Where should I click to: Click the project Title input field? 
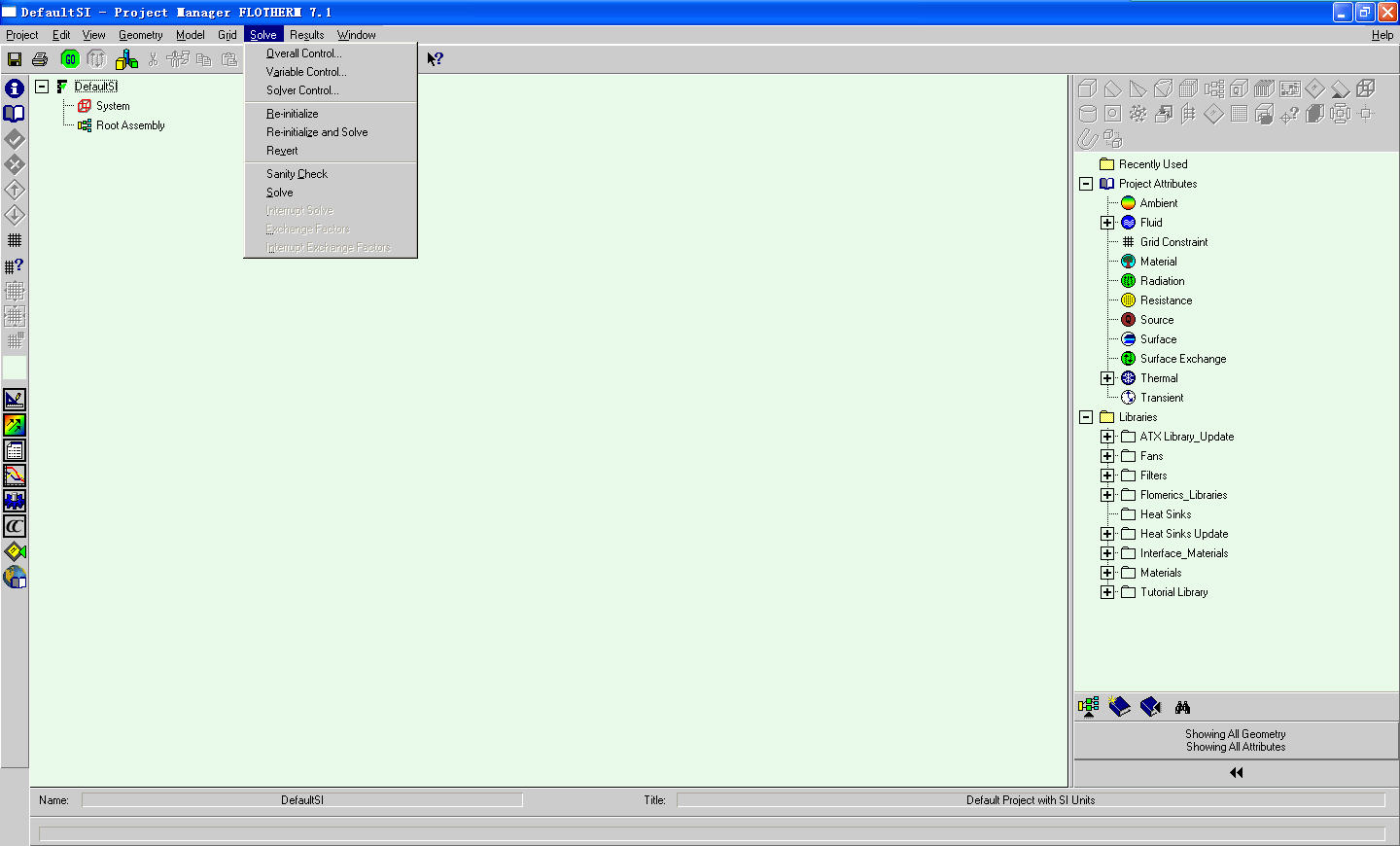tap(1031, 800)
